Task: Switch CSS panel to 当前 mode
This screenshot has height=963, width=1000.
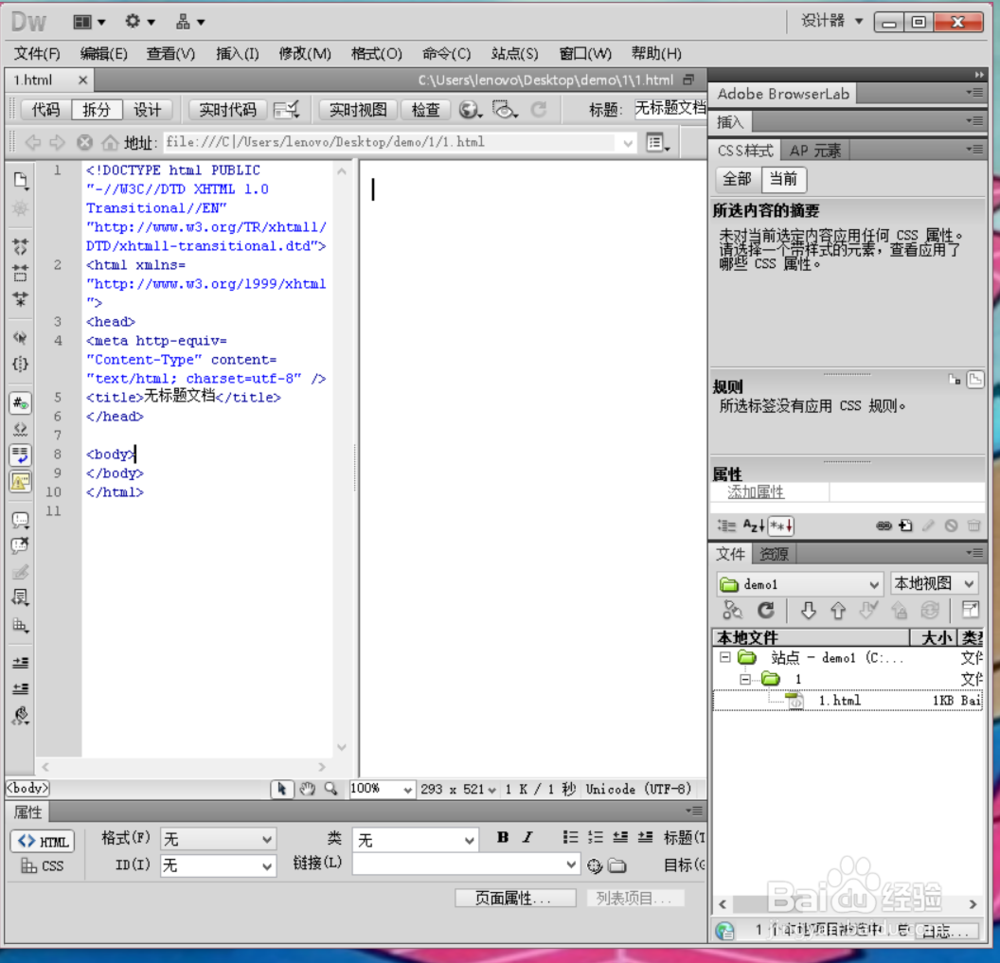Action: point(784,179)
